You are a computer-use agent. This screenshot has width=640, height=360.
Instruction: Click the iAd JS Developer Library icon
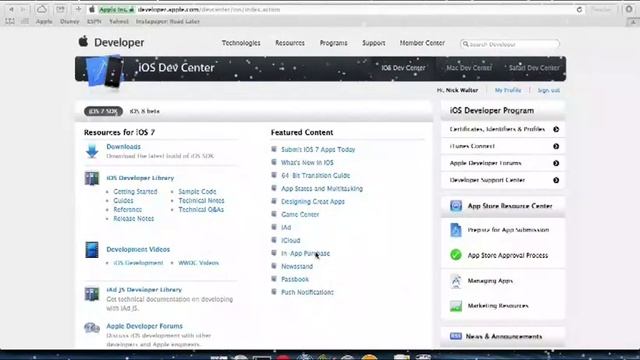92,294
